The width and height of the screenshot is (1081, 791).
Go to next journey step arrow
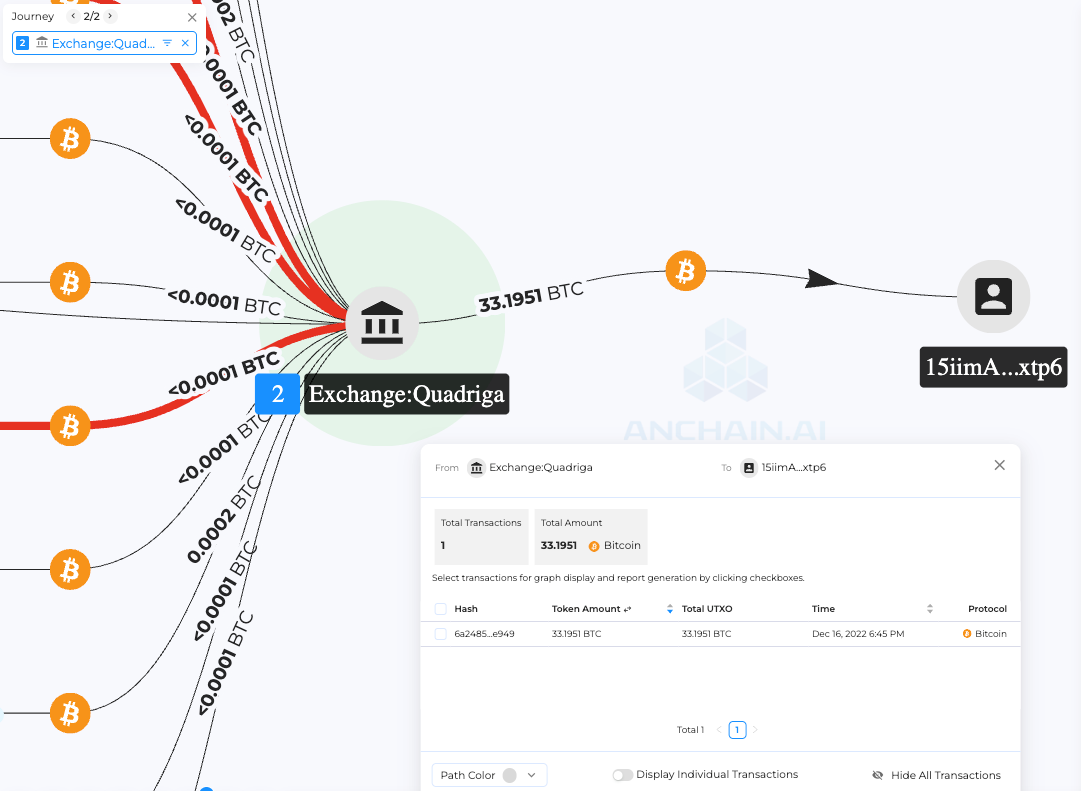[x=110, y=16]
